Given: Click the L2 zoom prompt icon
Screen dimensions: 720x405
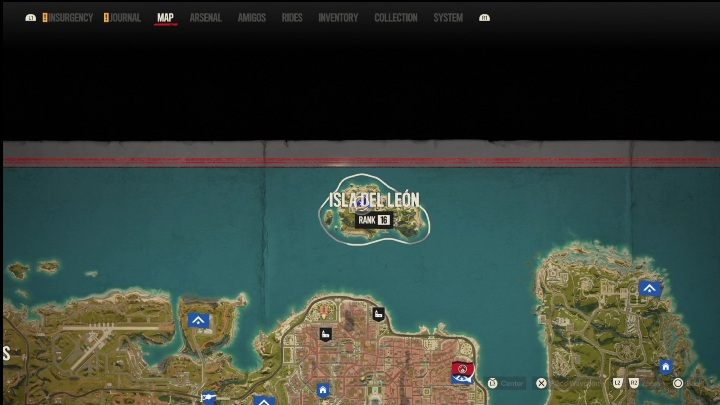Looking at the screenshot, I should (x=618, y=383).
